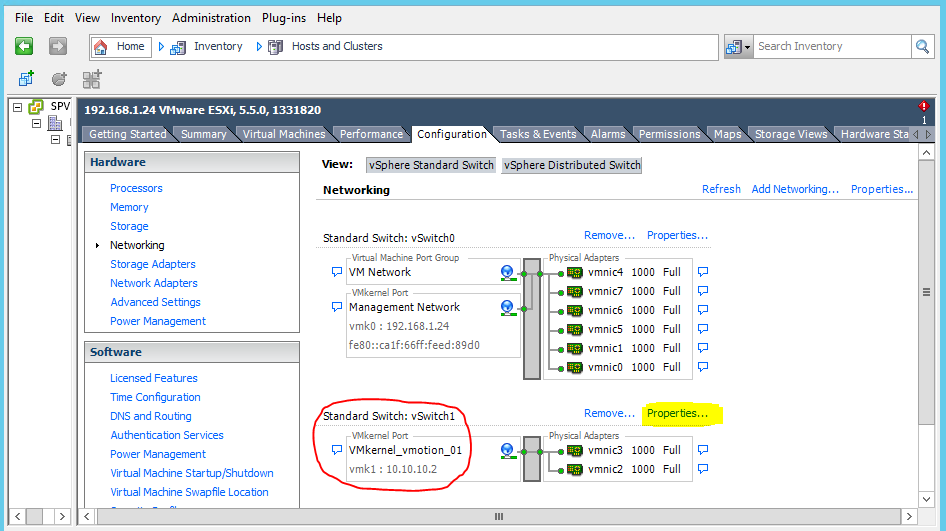Click the search magnifier icon
Viewport: 946px width, 531px height.
point(922,46)
